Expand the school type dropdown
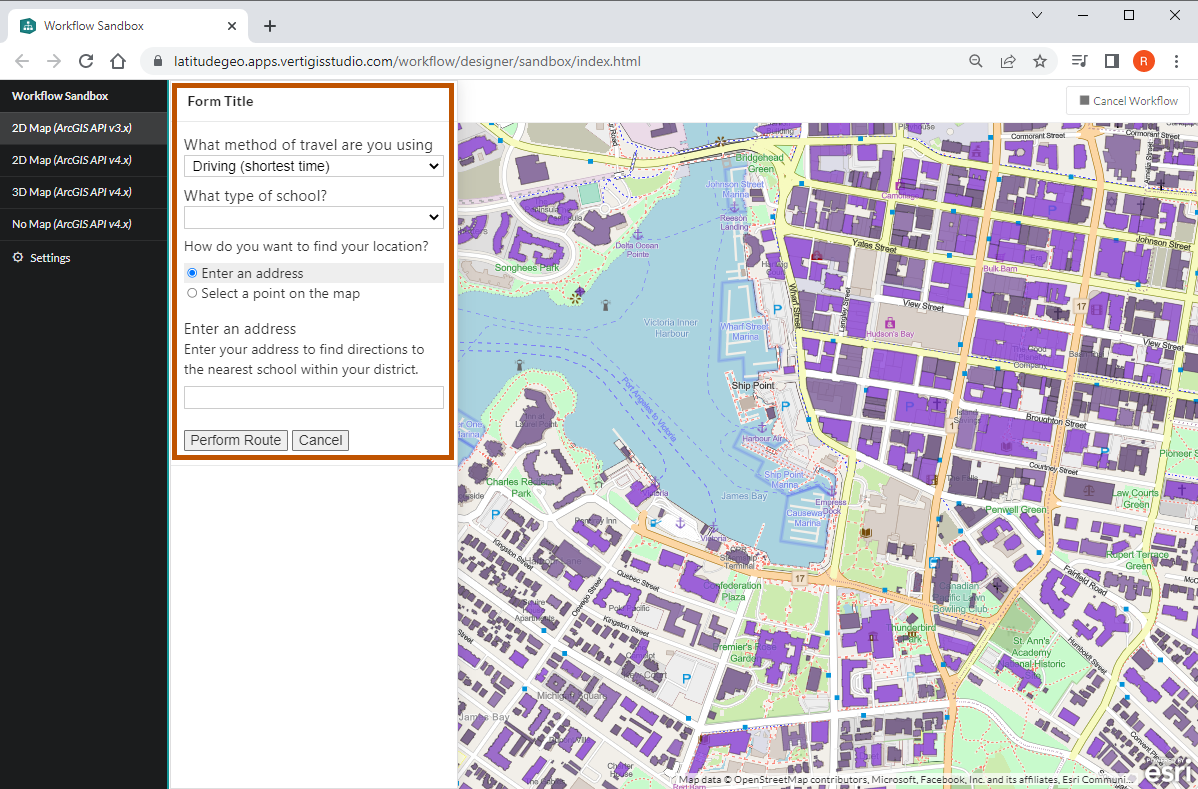 click(313, 217)
